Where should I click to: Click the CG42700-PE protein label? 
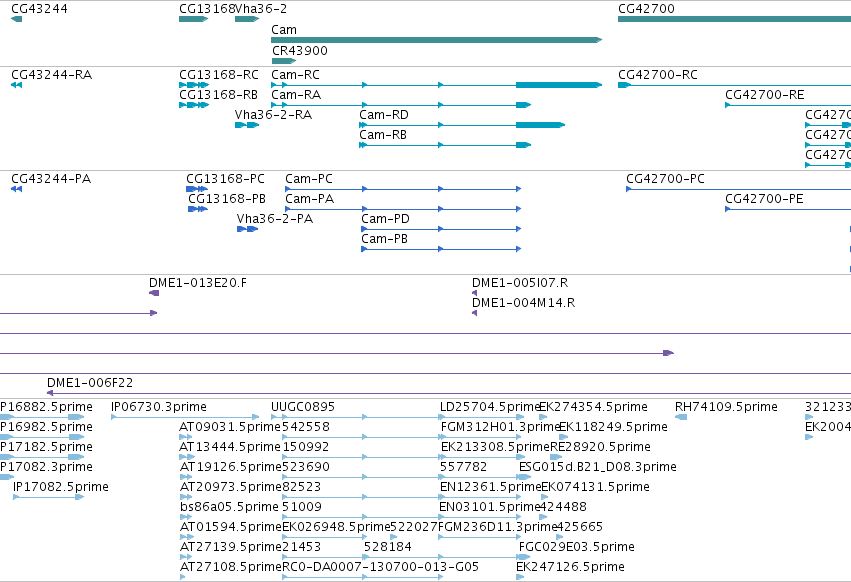click(x=764, y=199)
